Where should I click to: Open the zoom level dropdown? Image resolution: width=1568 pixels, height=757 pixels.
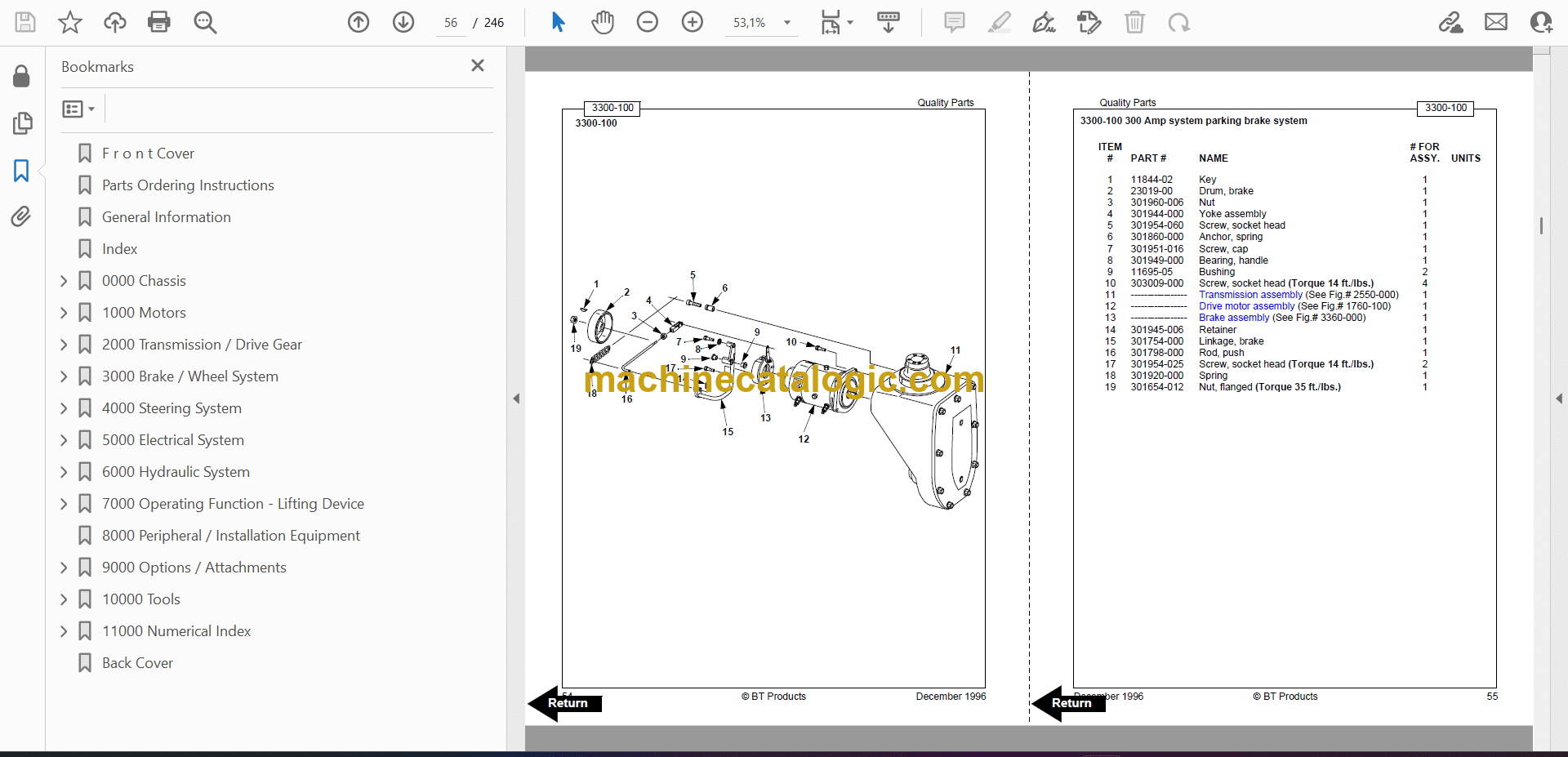(x=787, y=23)
